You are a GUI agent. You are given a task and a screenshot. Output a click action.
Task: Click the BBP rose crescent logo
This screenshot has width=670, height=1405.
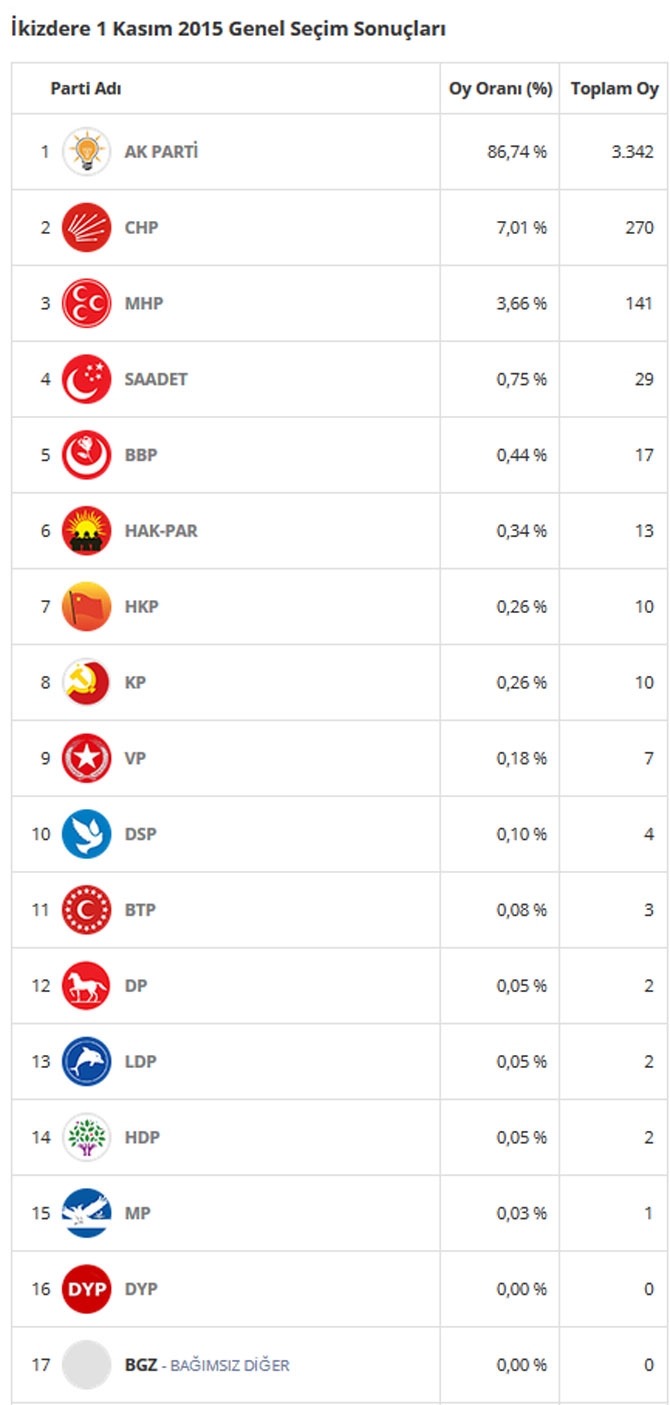coord(86,455)
